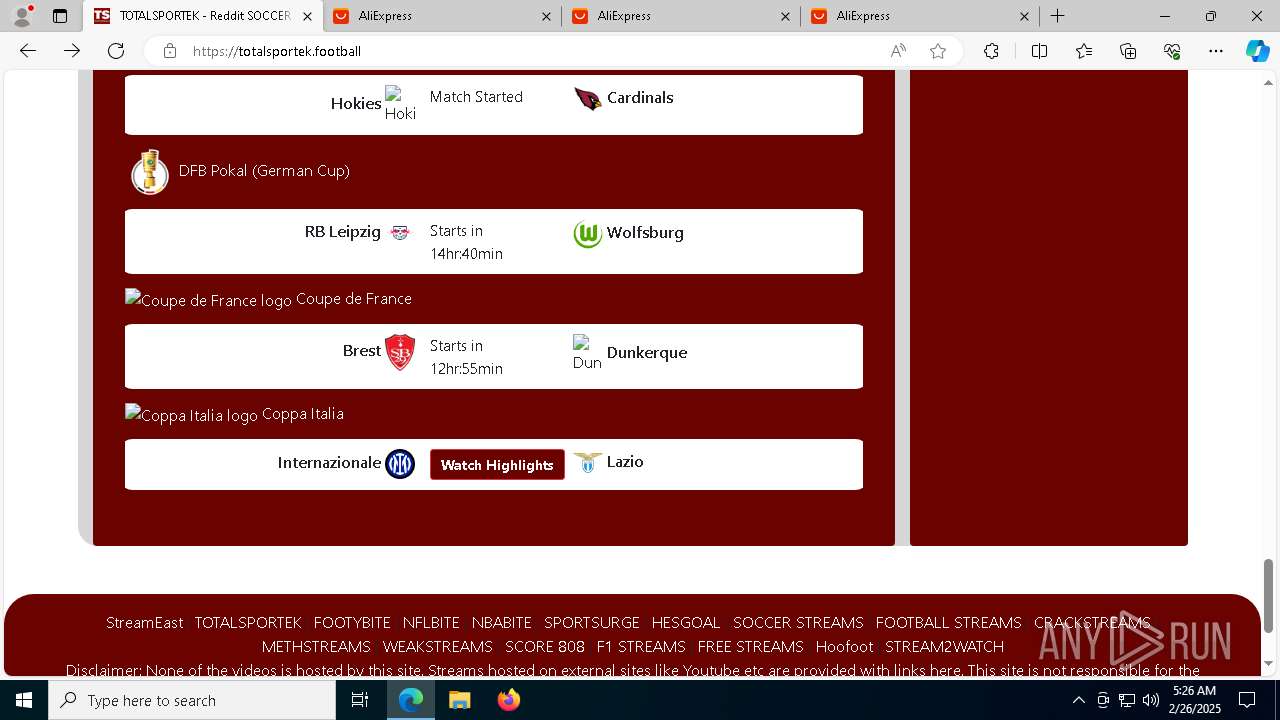The height and width of the screenshot is (720, 1280).
Task: Switch to the third AliExpress tab
Action: pyautogui.click(x=920, y=16)
